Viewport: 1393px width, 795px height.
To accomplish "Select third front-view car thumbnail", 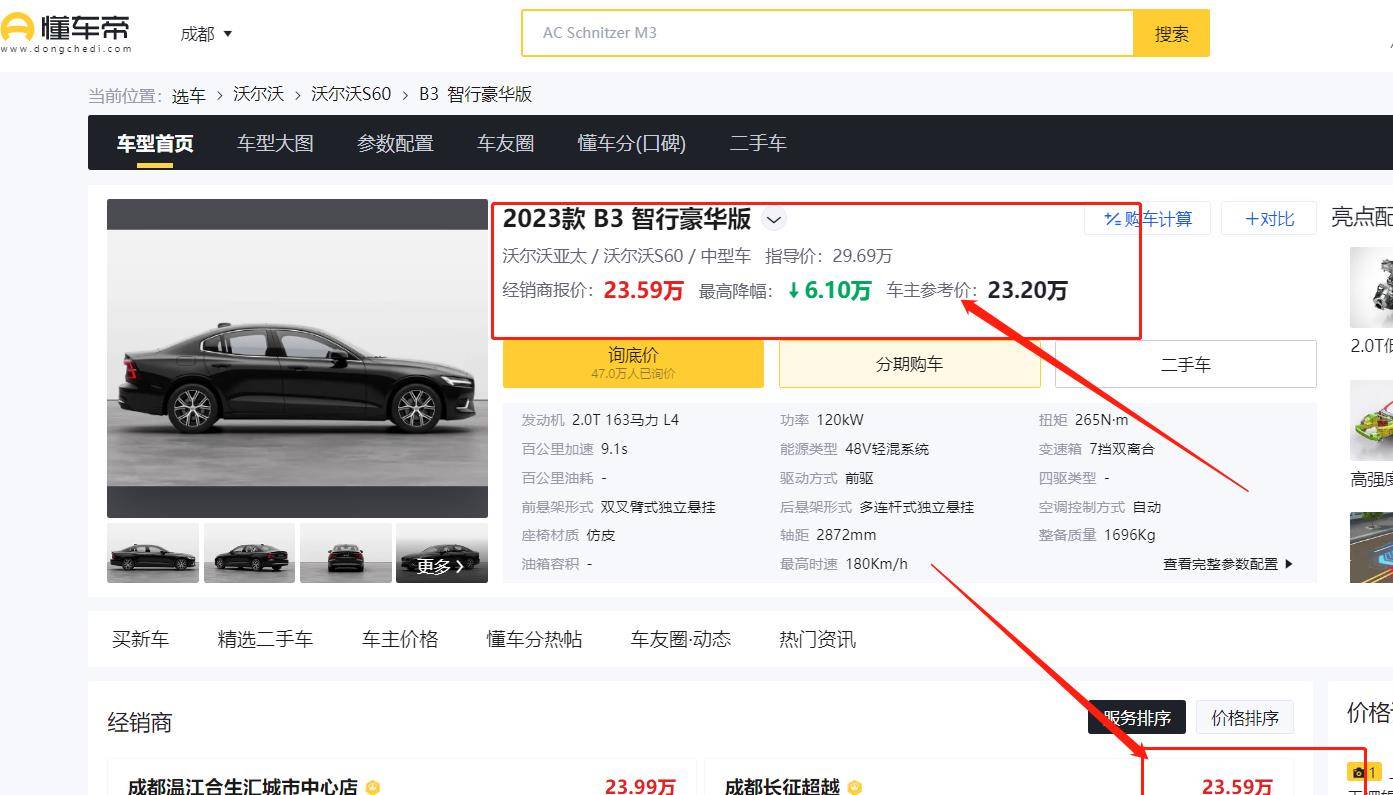I will click(345, 553).
